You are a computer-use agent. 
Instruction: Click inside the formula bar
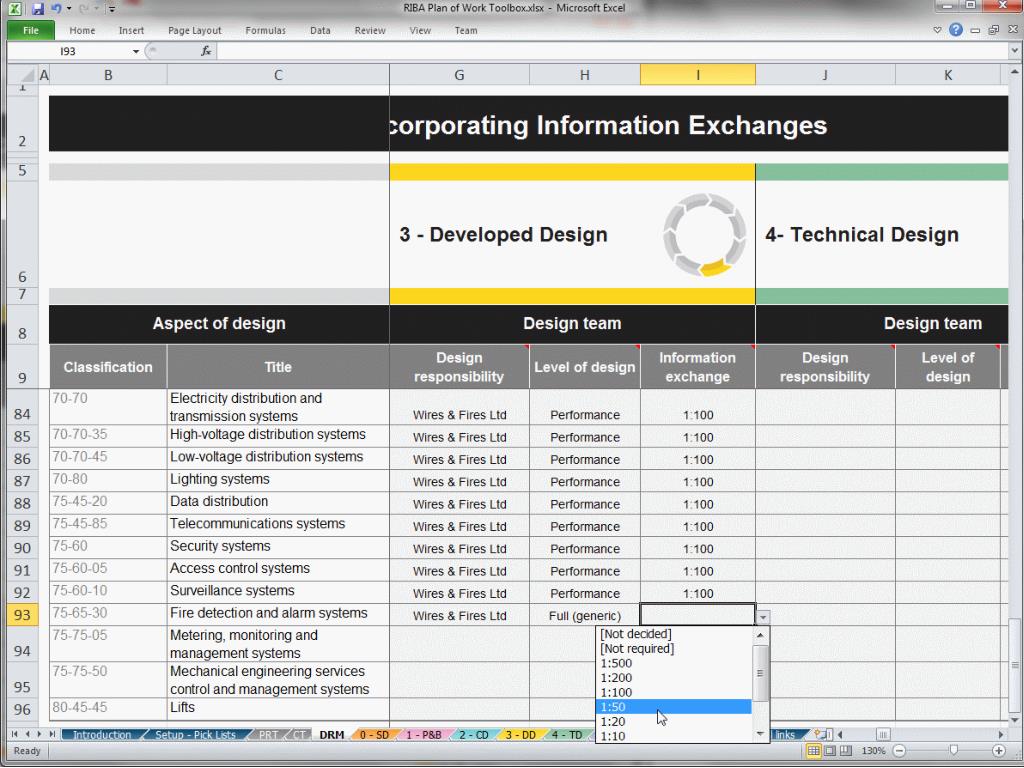[613, 51]
